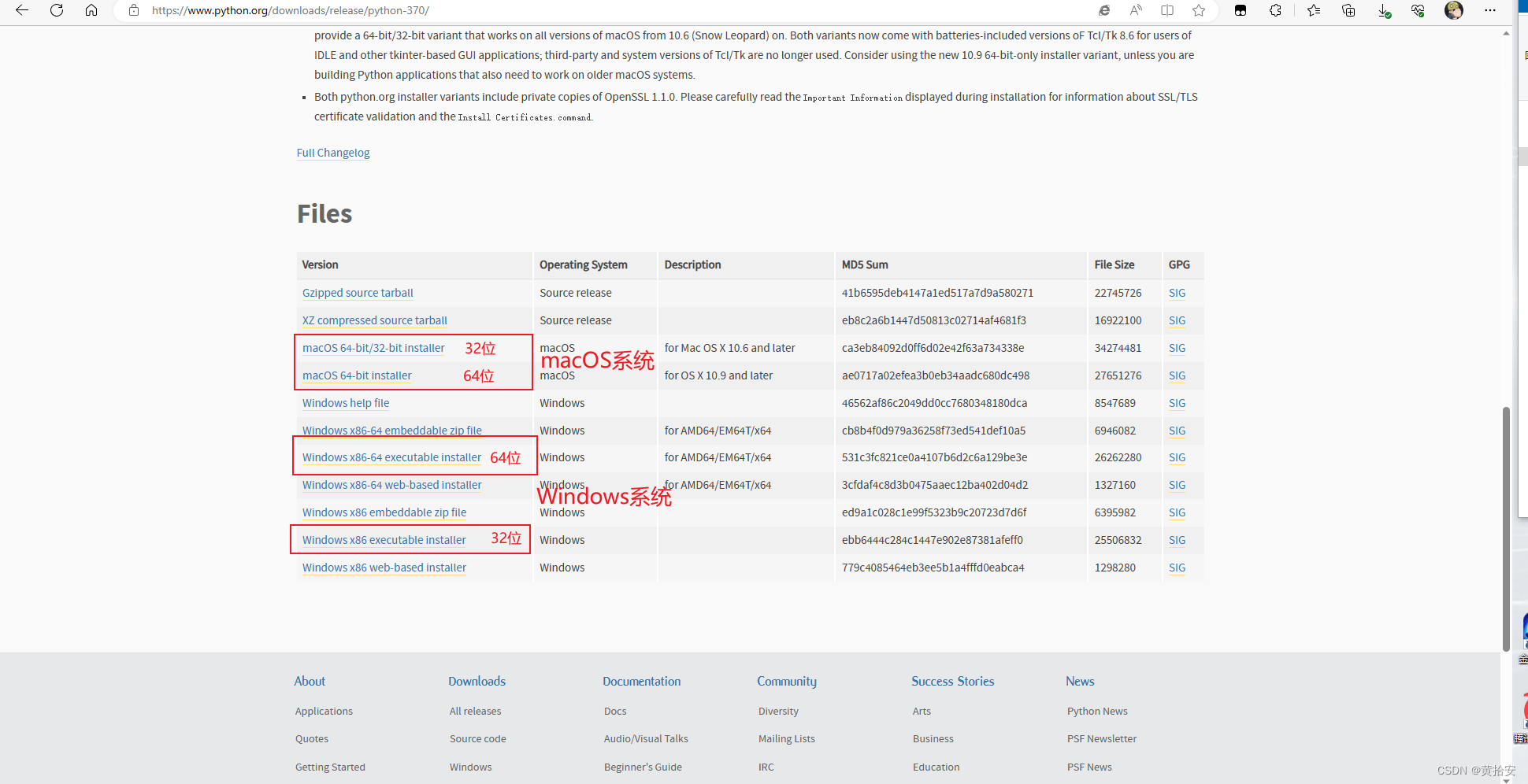Image resolution: width=1528 pixels, height=784 pixels.
Task: Open the settings and more ellipsis menu
Action: [x=1490, y=10]
